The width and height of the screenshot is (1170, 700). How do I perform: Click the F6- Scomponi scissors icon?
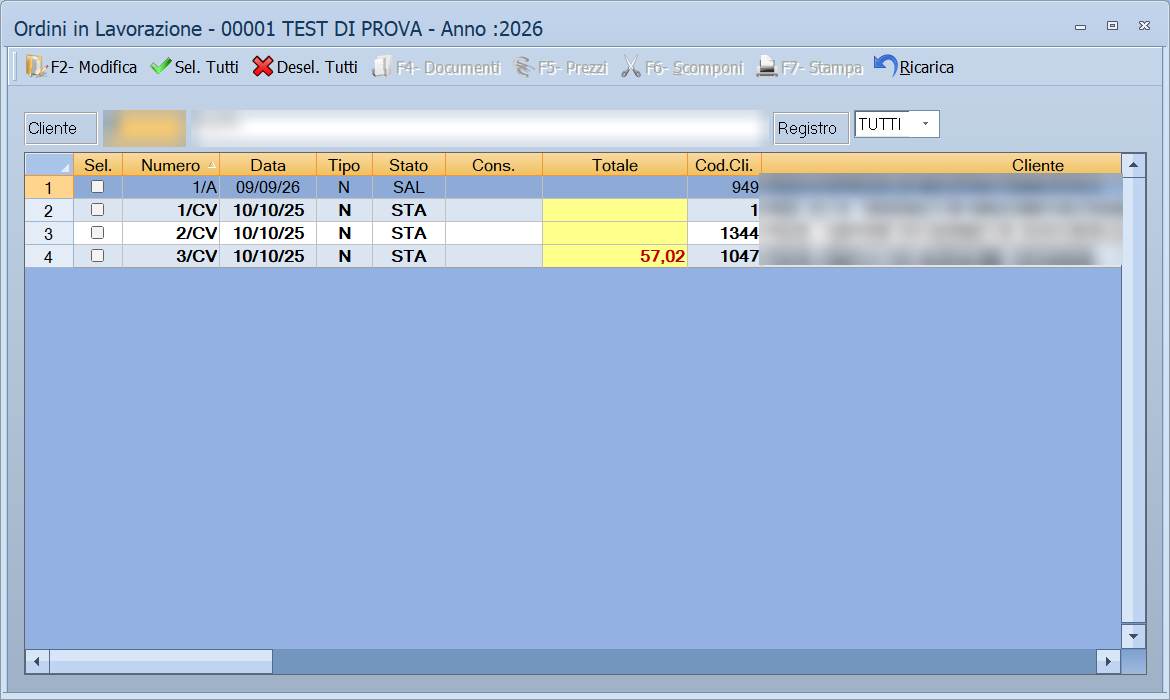tap(631, 66)
